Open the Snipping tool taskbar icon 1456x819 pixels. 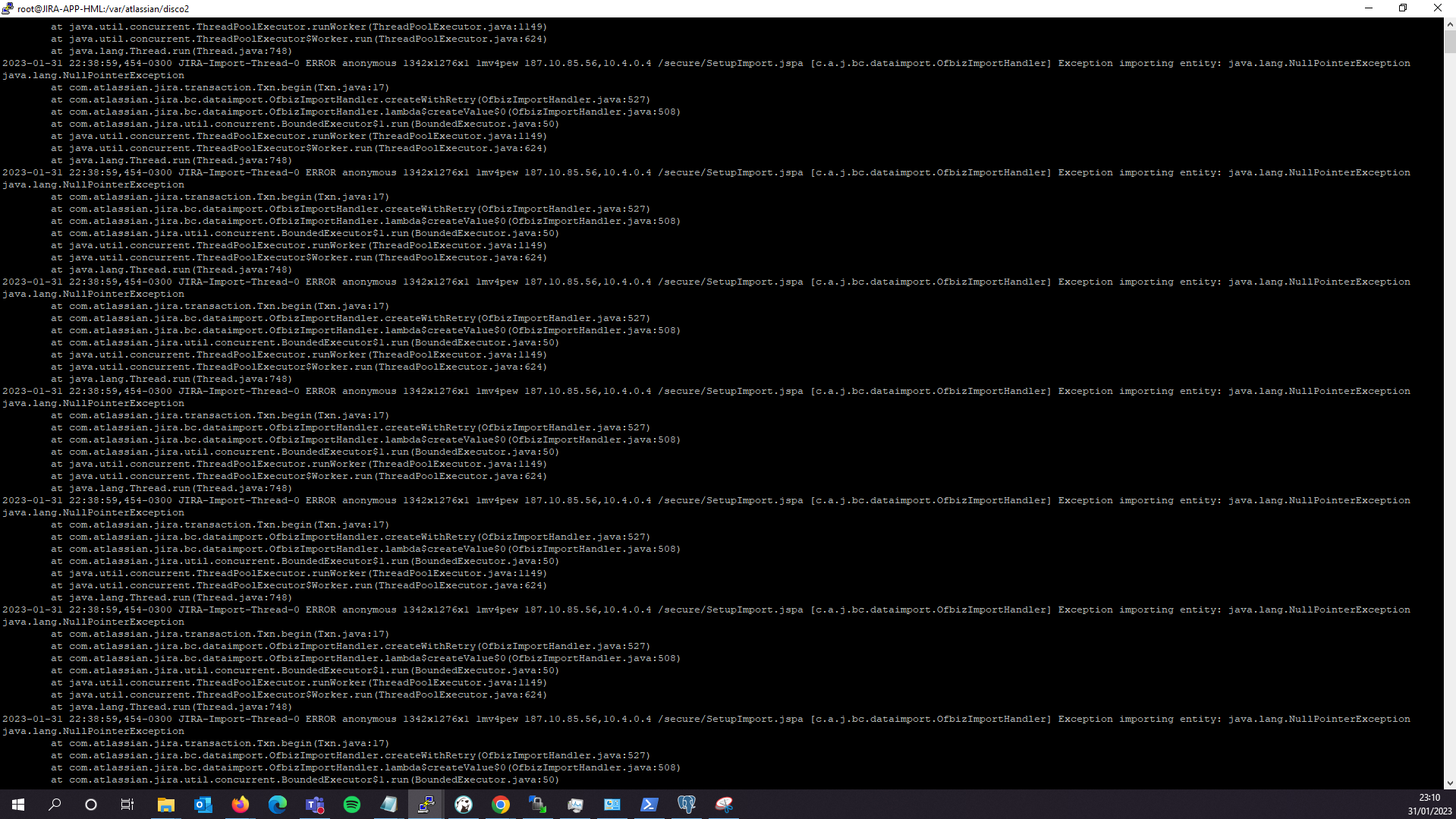(x=724, y=805)
